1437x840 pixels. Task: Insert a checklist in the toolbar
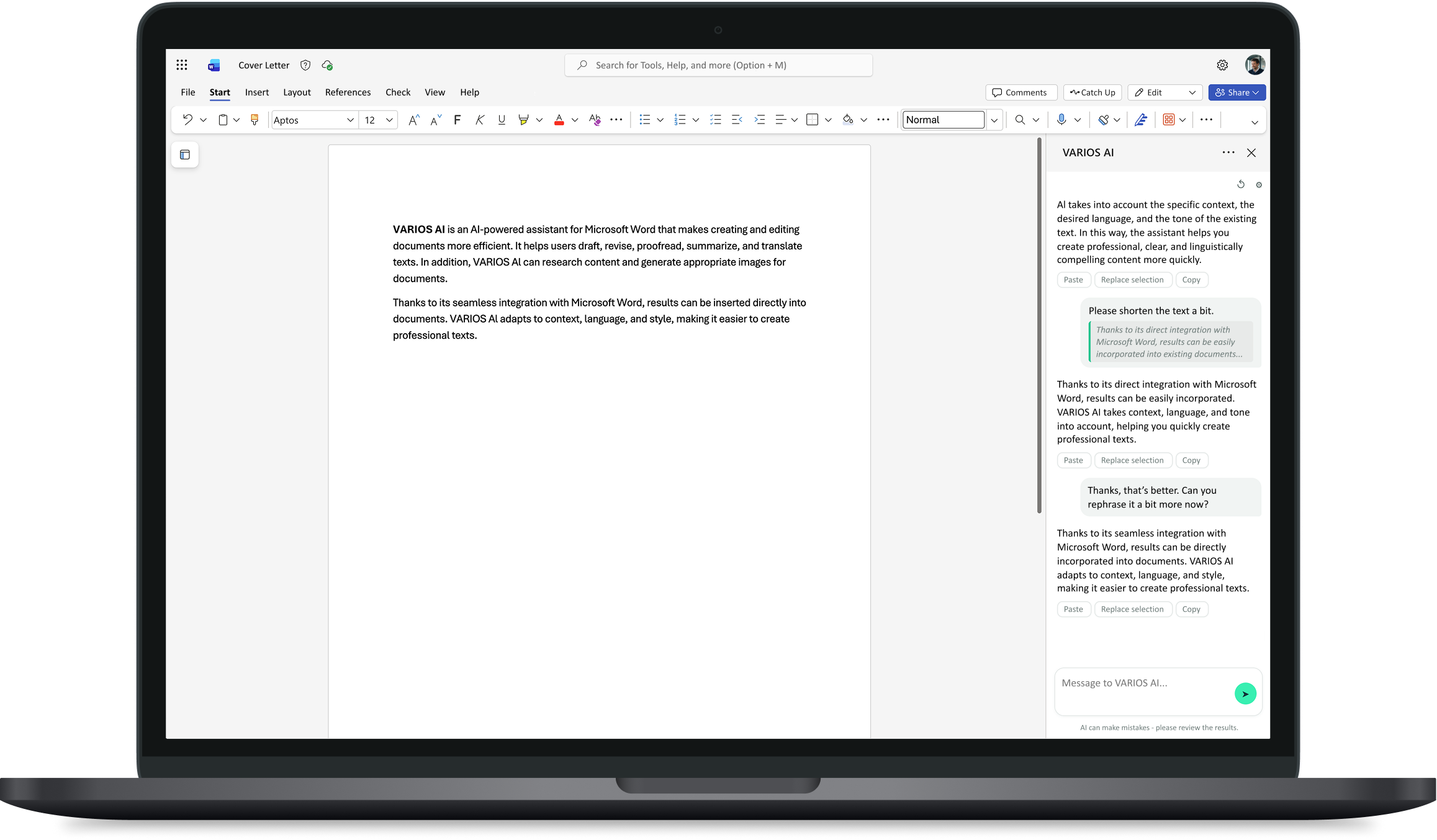pyautogui.click(x=716, y=120)
